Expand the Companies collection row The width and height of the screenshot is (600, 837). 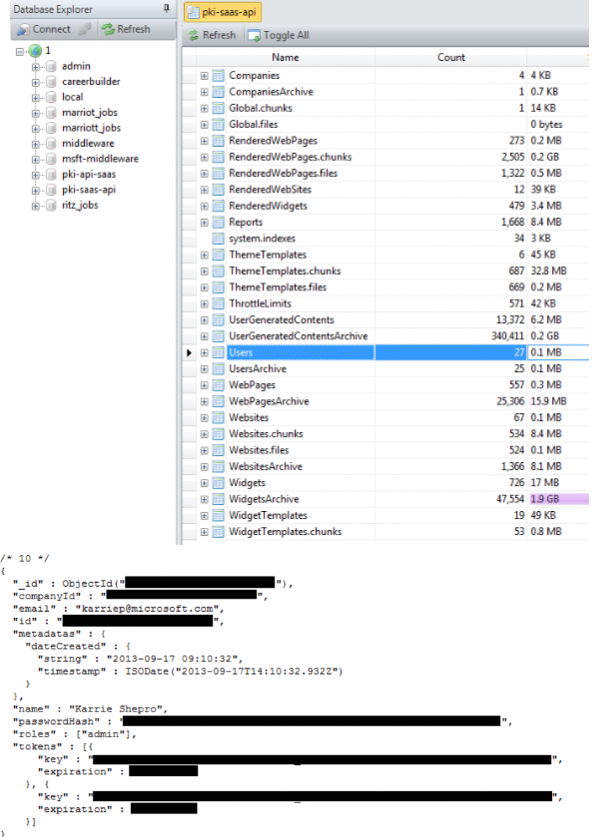click(x=204, y=76)
